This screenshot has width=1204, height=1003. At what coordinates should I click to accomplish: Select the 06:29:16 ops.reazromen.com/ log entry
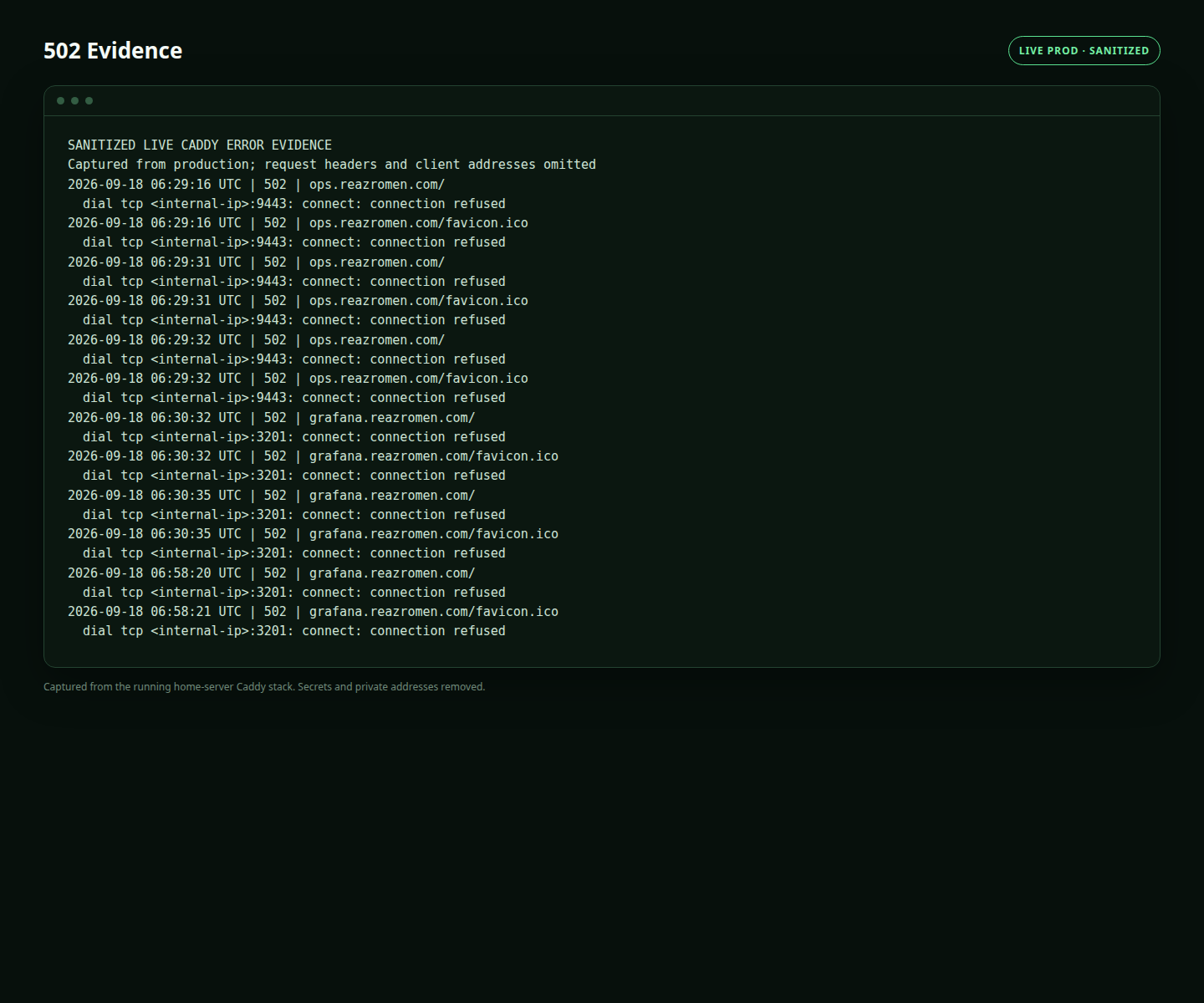click(256, 184)
